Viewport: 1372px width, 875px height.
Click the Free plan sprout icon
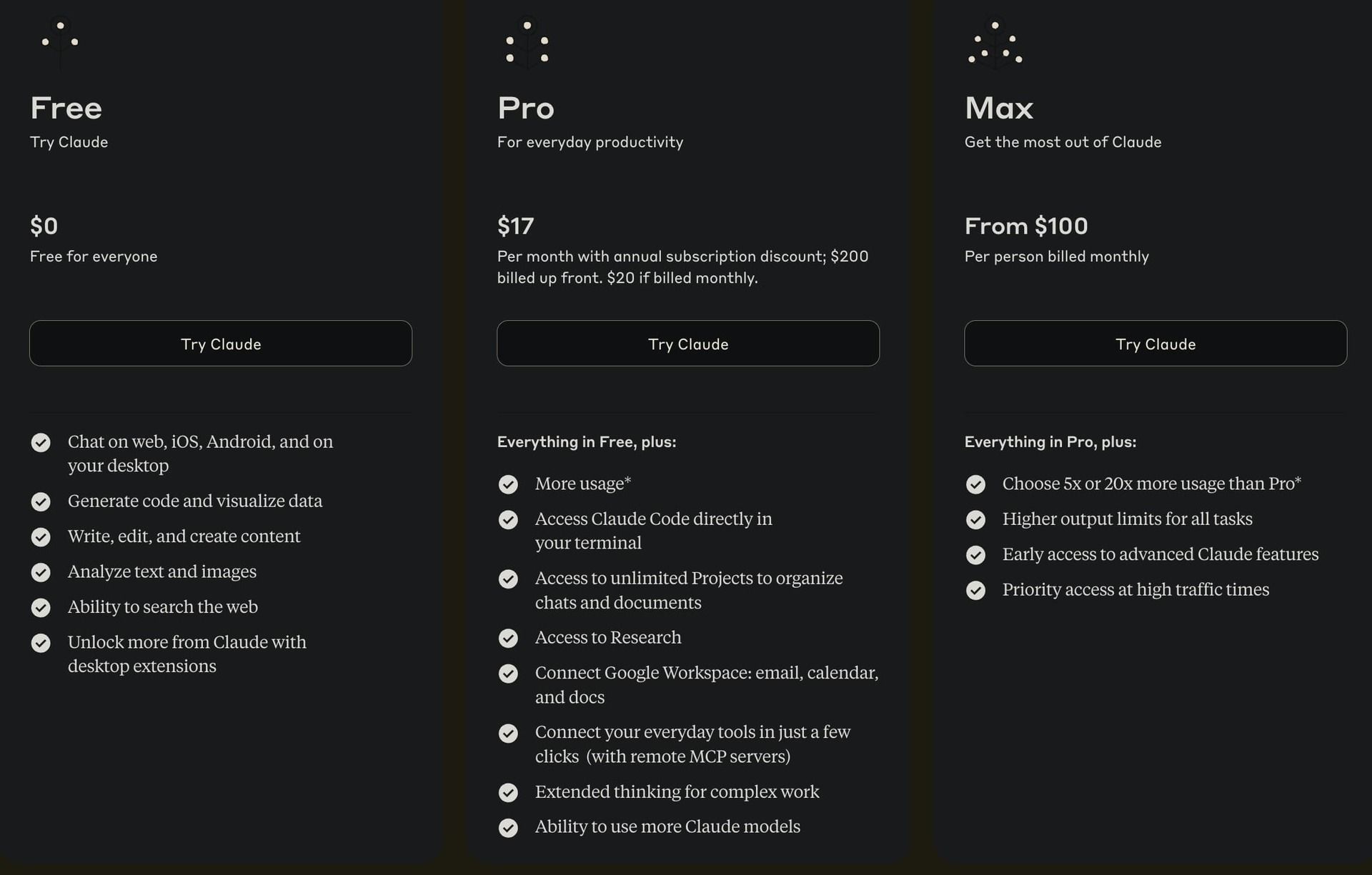60,41
